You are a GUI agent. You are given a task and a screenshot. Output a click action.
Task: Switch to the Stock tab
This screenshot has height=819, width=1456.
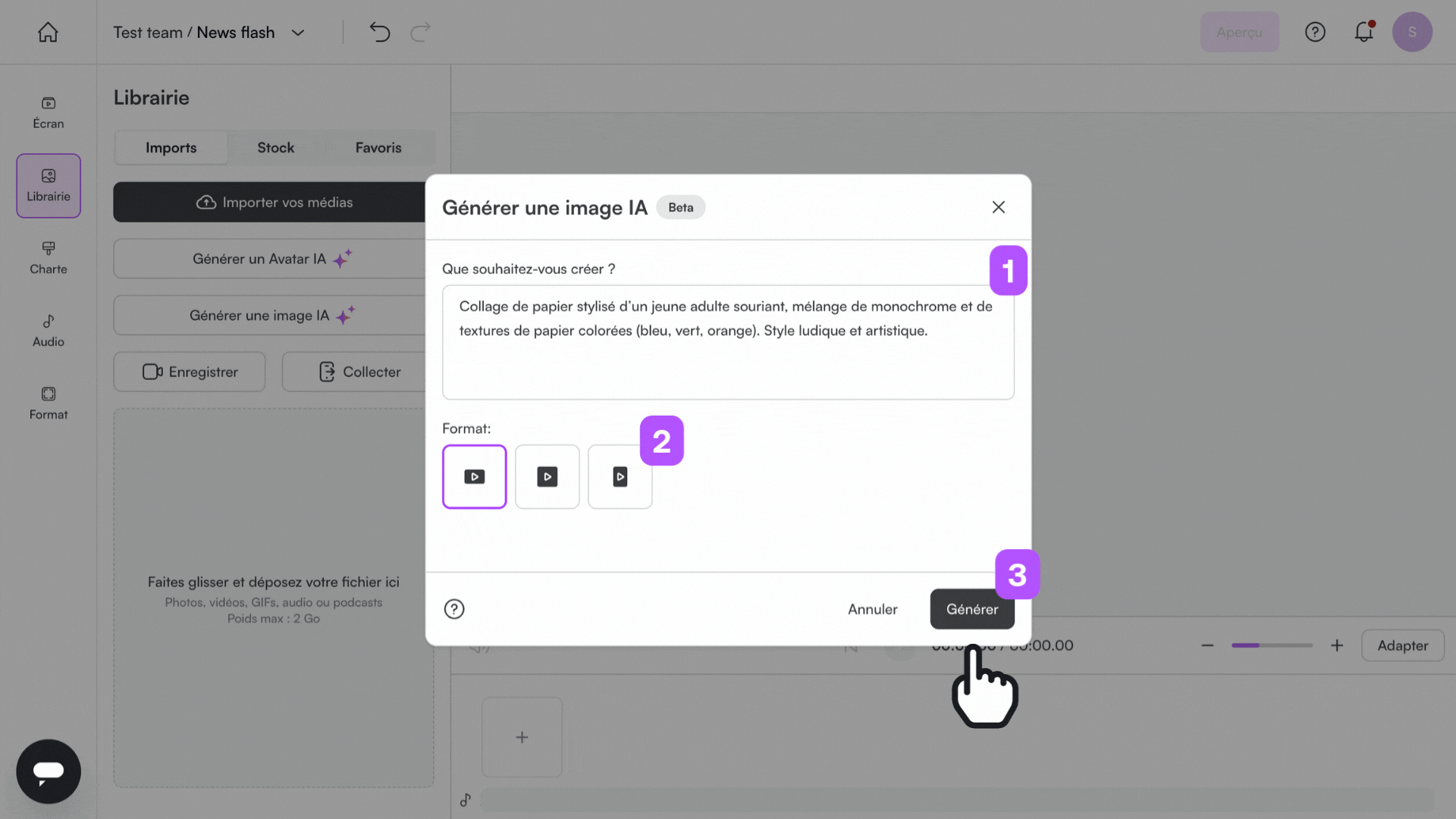click(275, 147)
